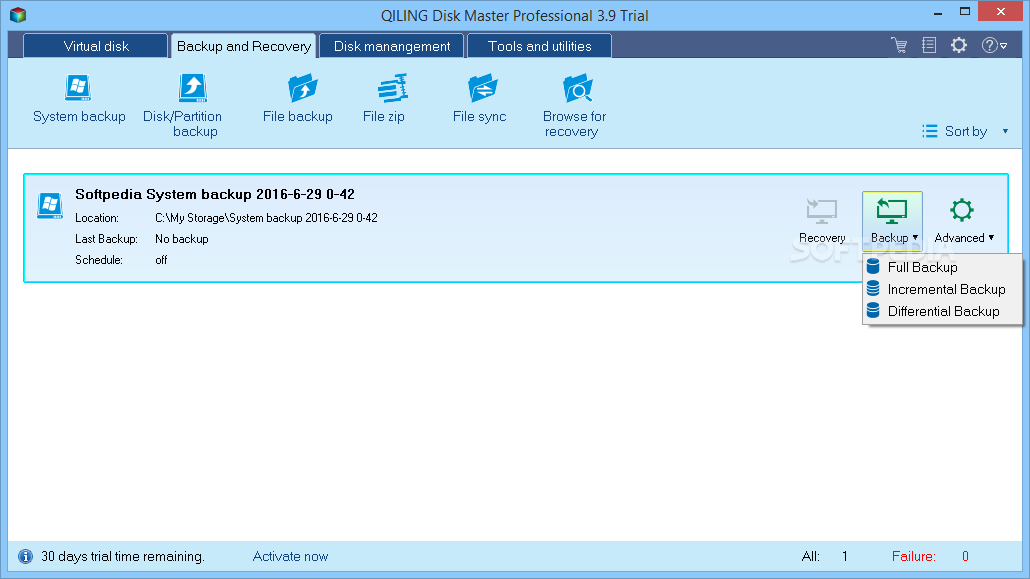Screen dimensions: 1030x579
Task: Expand Advanced options dropdown
Action: coord(964,221)
